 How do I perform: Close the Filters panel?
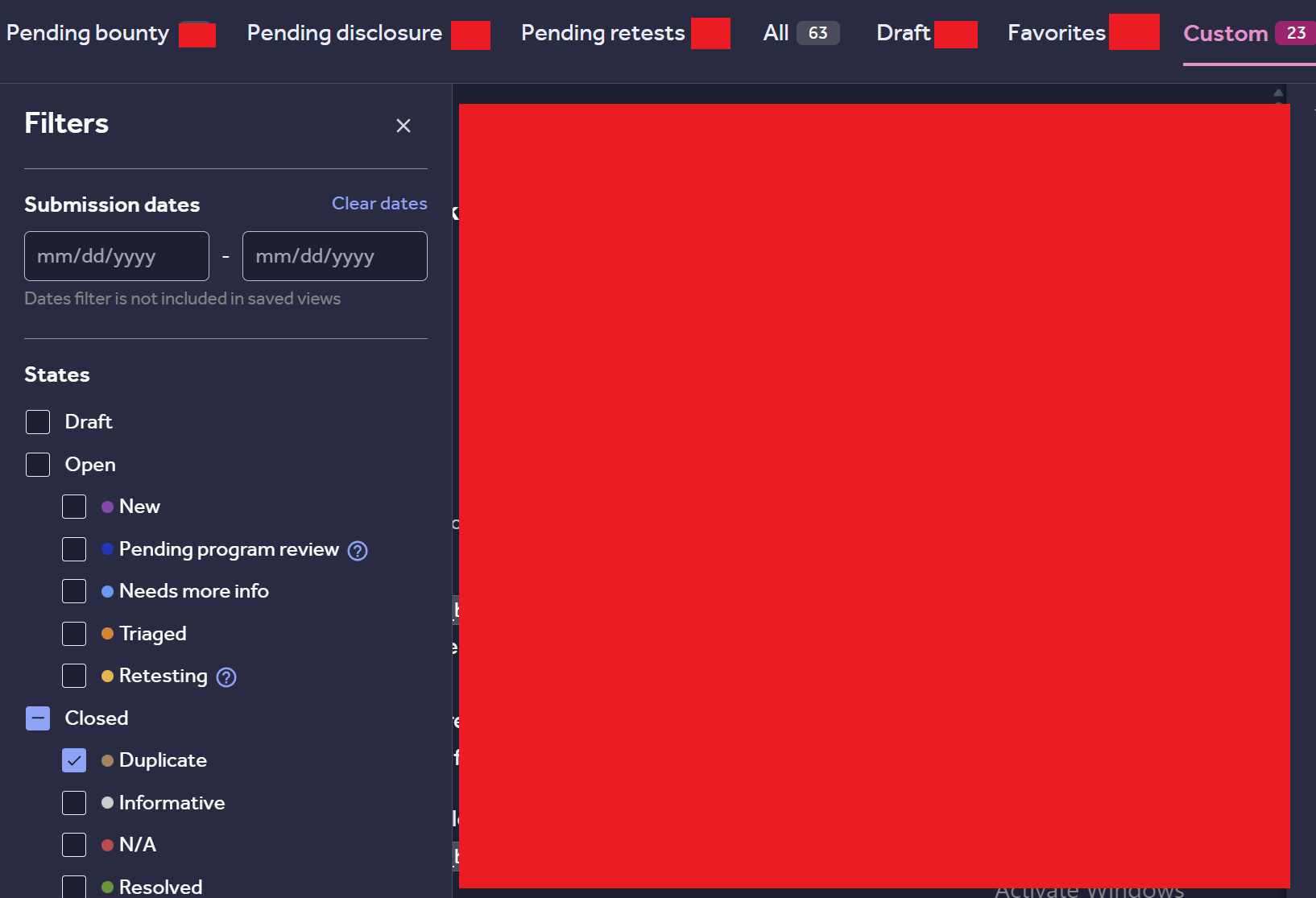pyautogui.click(x=403, y=126)
